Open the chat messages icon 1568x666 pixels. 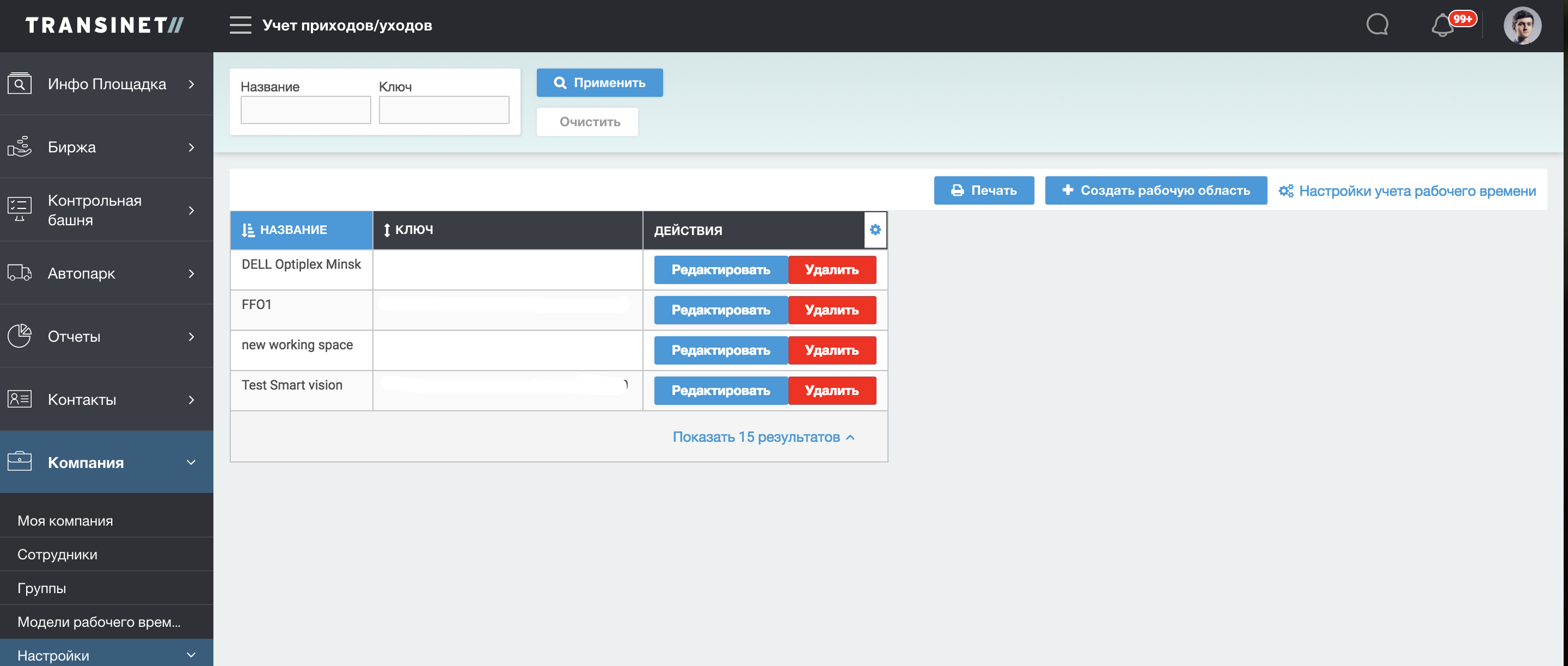pyautogui.click(x=1377, y=25)
